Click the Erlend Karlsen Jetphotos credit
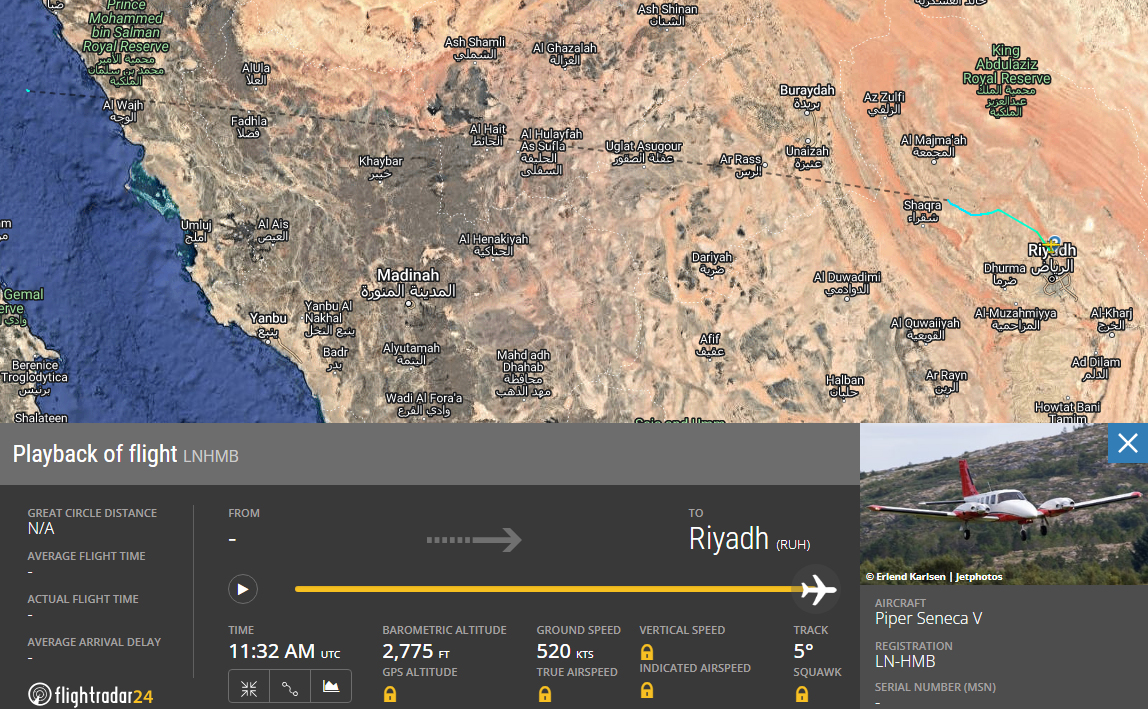 coord(933,576)
